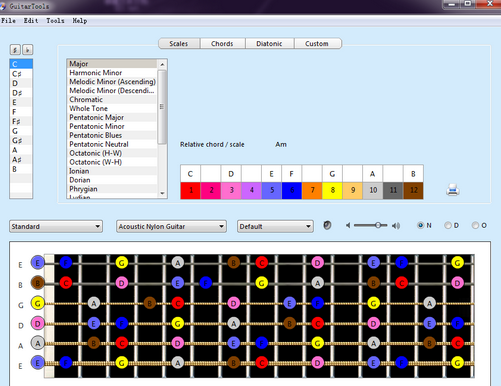Viewport: 501px width, 386px height.
Task: Open the Default dropdown
Action: point(275,226)
